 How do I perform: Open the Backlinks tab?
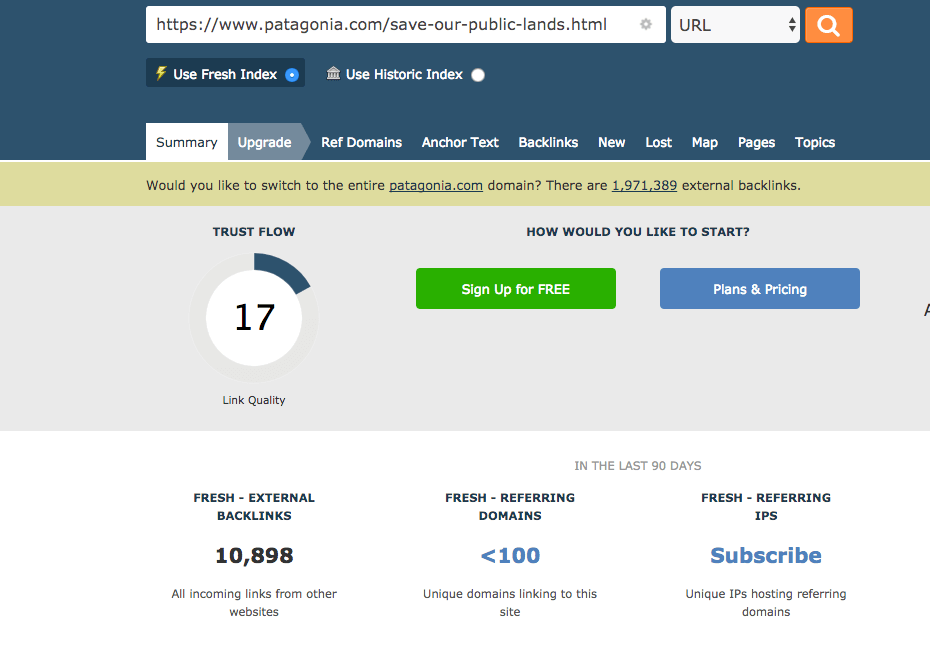click(x=548, y=142)
